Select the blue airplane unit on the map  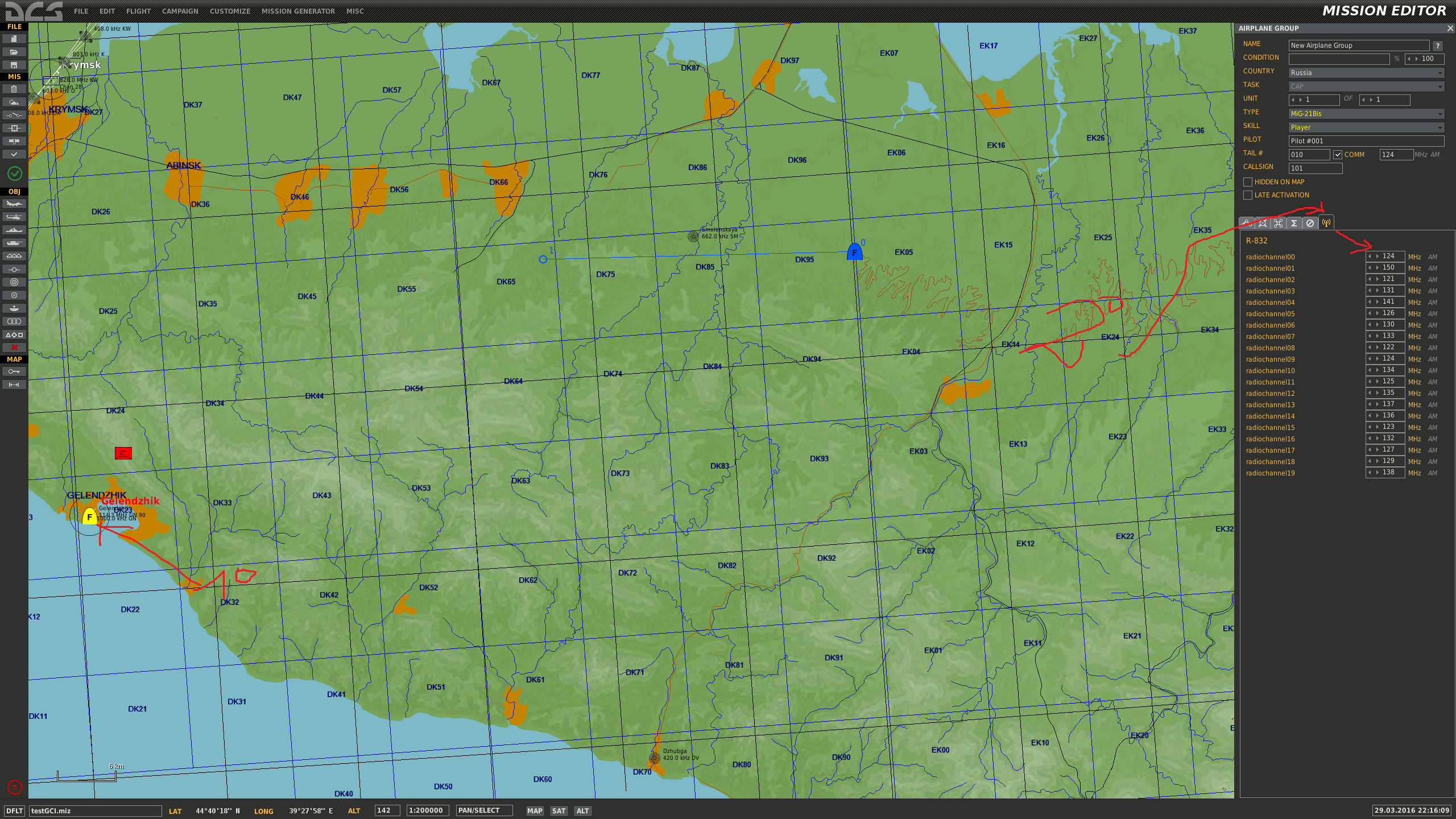(x=854, y=252)
